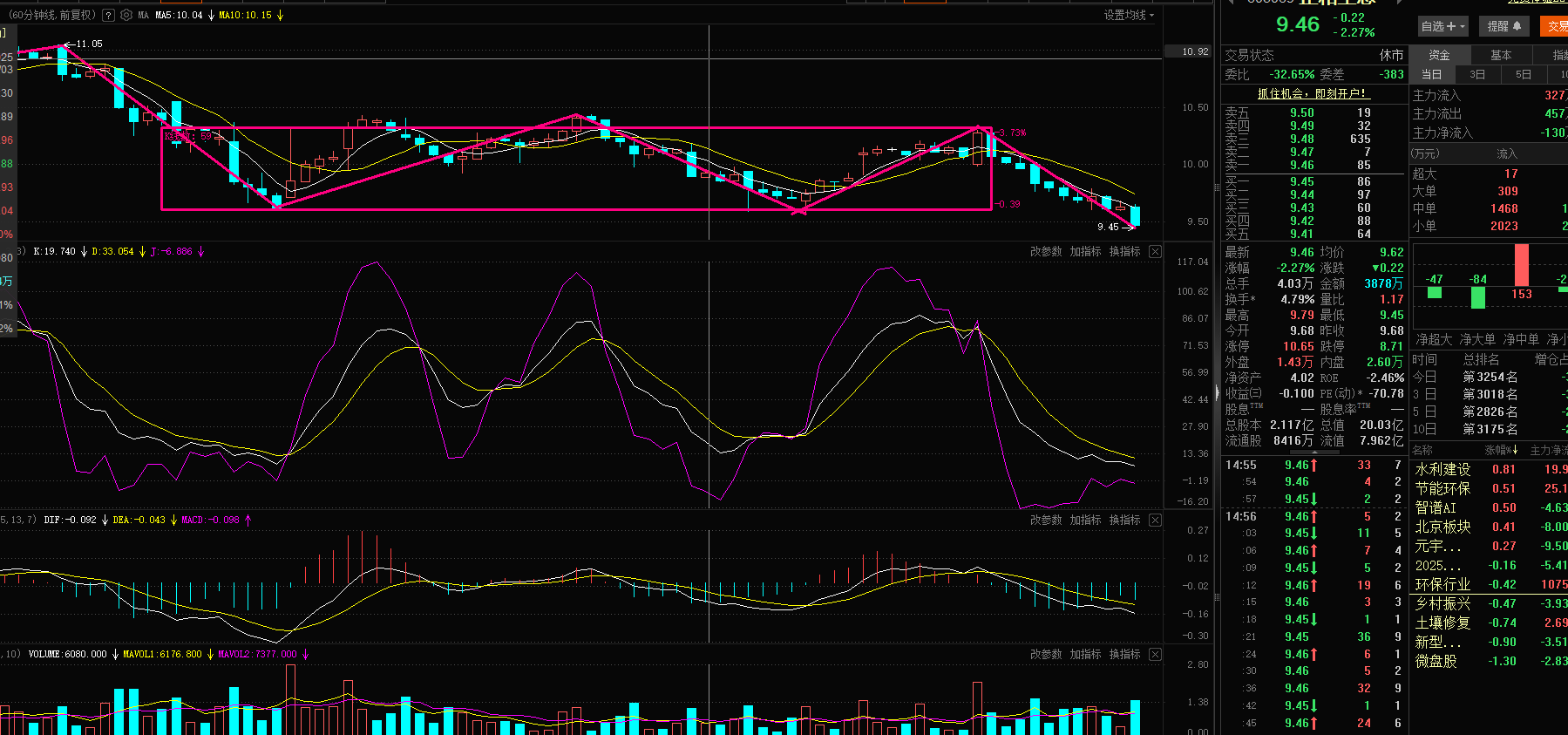Viewport: 1568px width, 735px height.
Task: Click the 卖一 price 9.46
Action: pos(1302,165)
